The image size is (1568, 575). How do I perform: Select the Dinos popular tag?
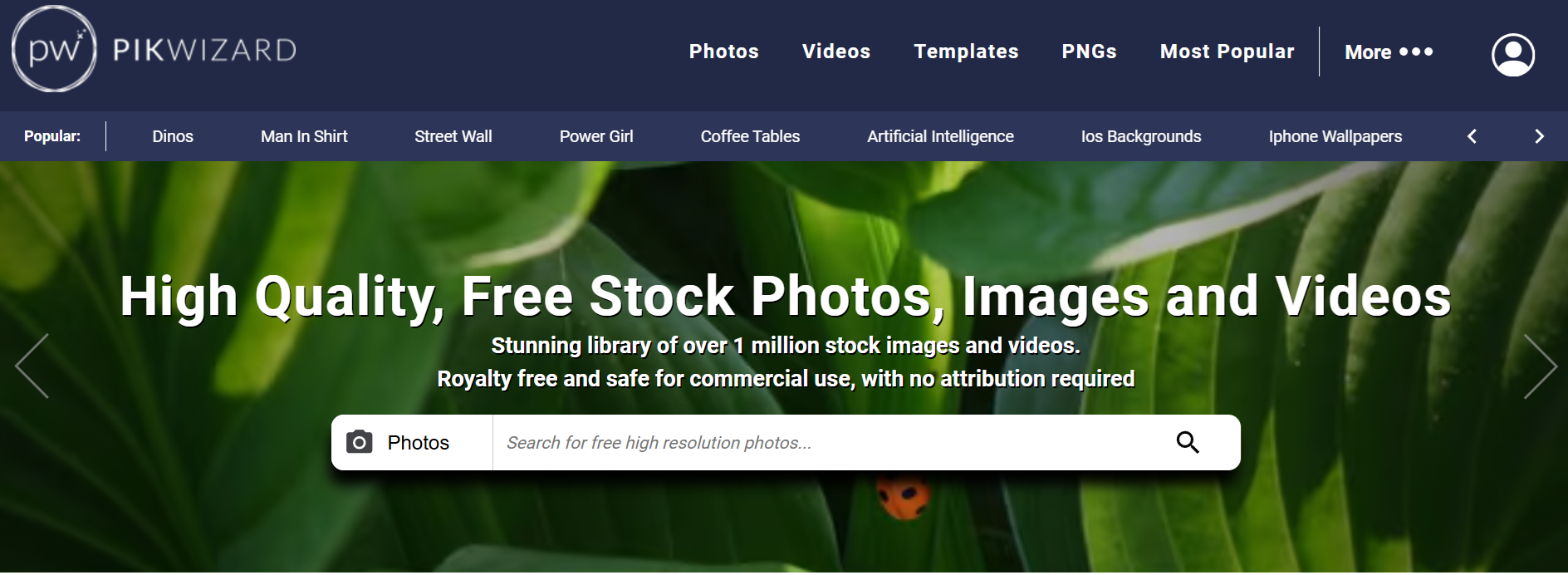tap(173, 136)
